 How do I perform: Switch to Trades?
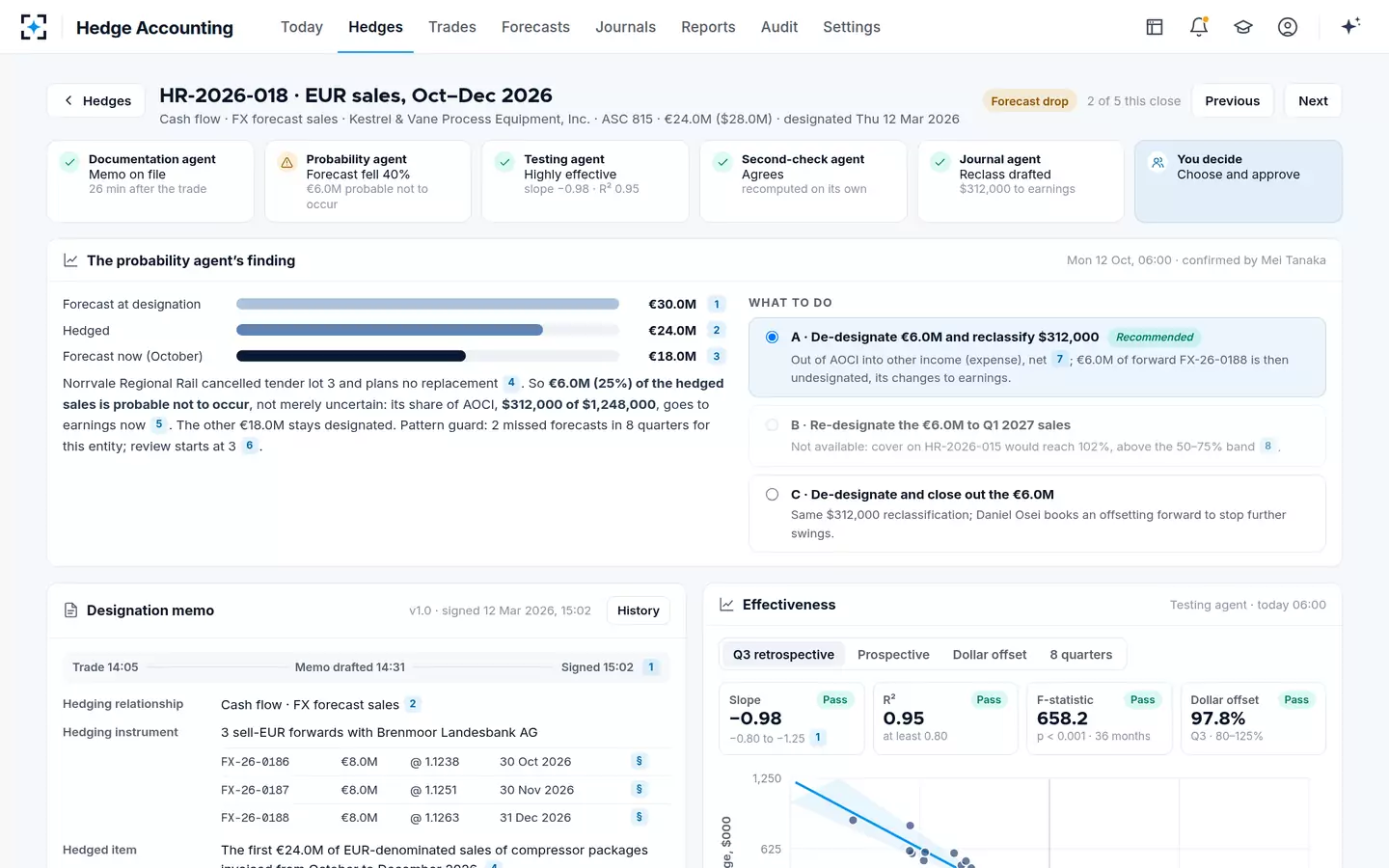tap(452, 27)
